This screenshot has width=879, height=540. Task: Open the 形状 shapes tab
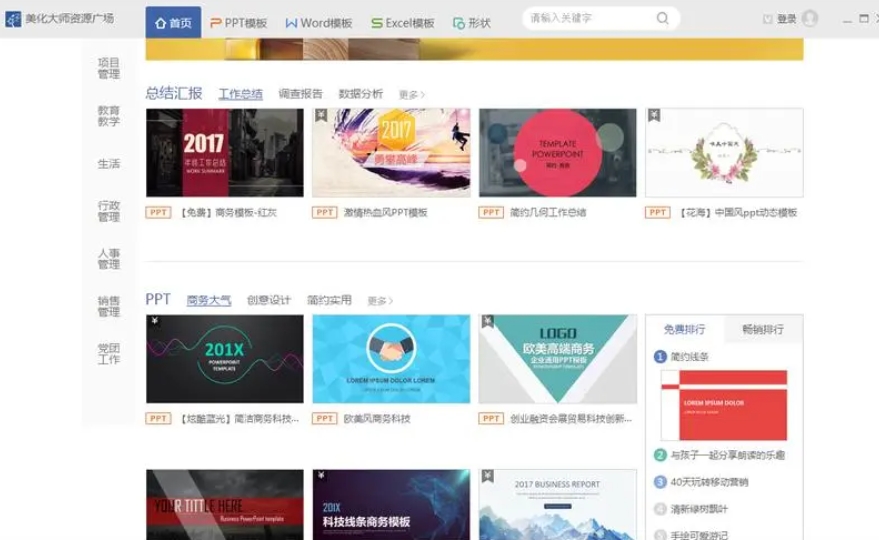coord(471,23)
